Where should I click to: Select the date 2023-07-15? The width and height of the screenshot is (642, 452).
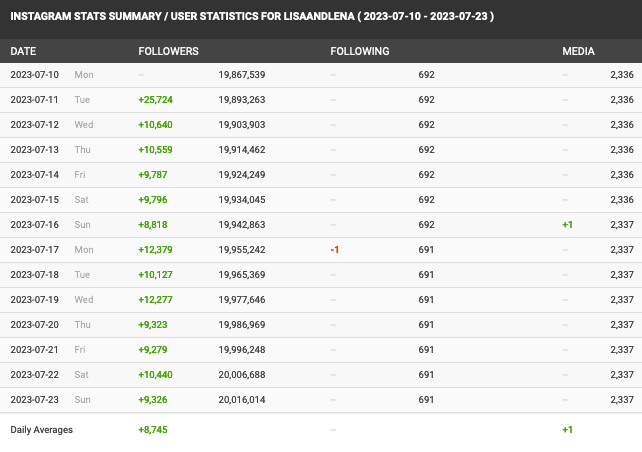pyautogui.click(x=35, y=200)
